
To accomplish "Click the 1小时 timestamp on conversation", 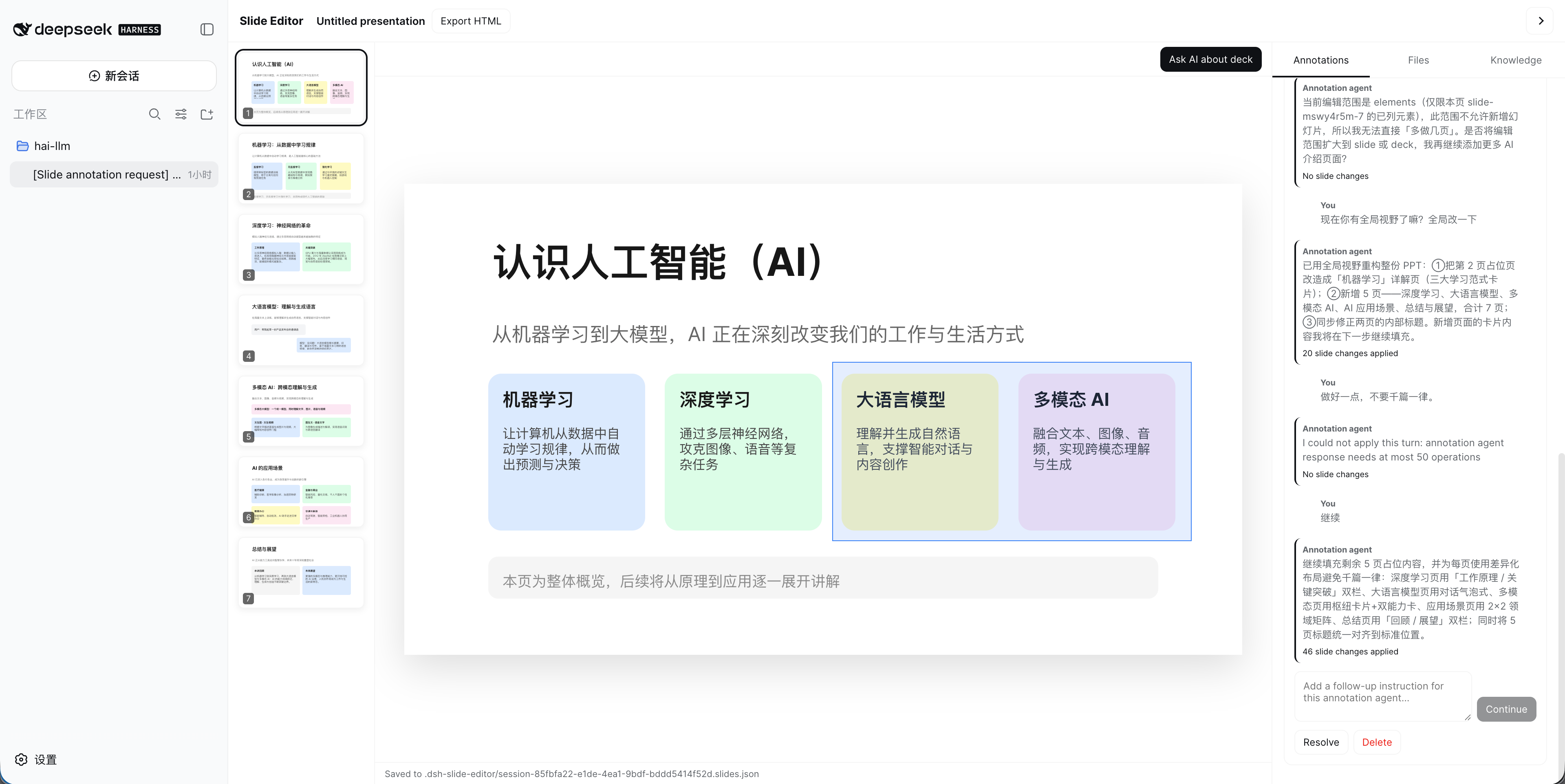I will [x=199, y=175].
